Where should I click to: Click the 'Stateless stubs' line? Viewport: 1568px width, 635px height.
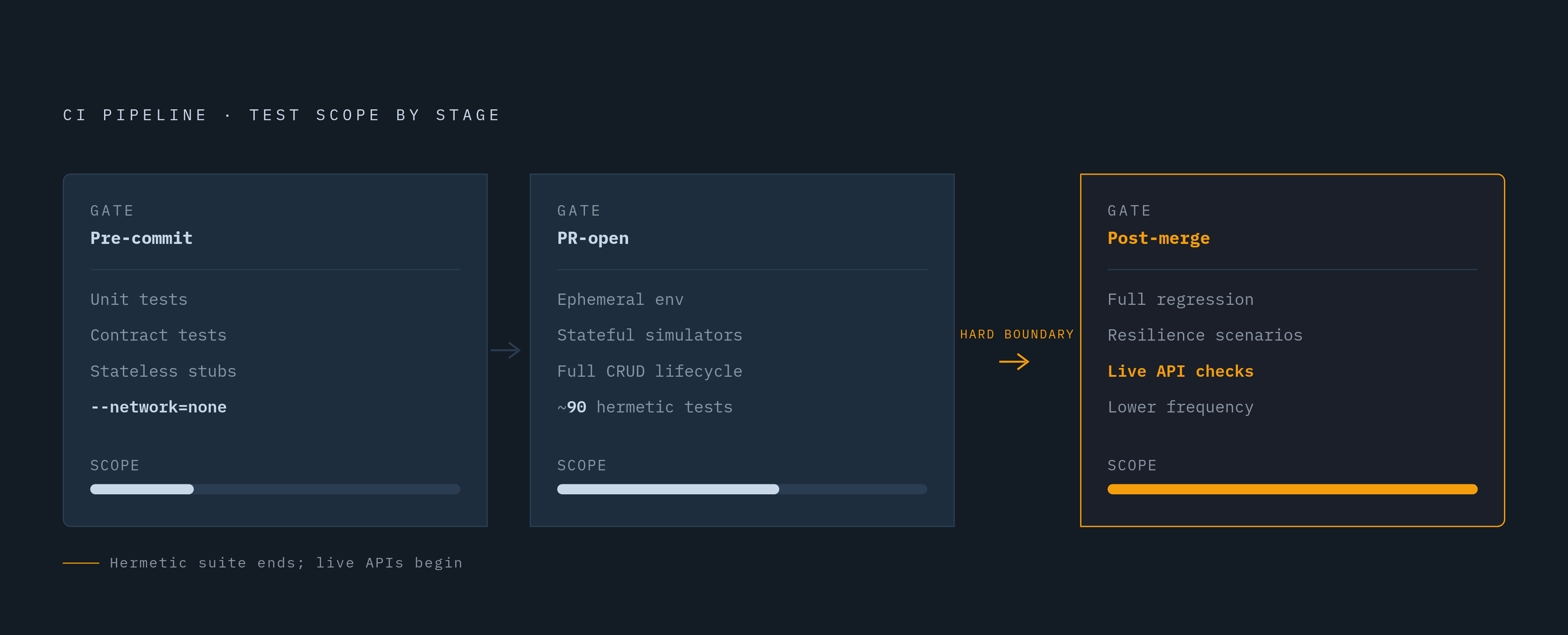[163, 372]
